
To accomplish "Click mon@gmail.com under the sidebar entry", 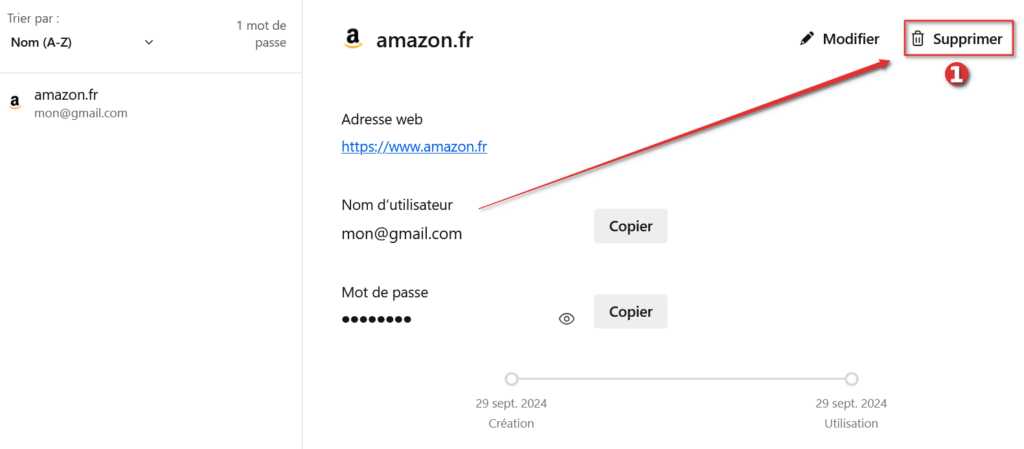I will (x=81, y=113).
